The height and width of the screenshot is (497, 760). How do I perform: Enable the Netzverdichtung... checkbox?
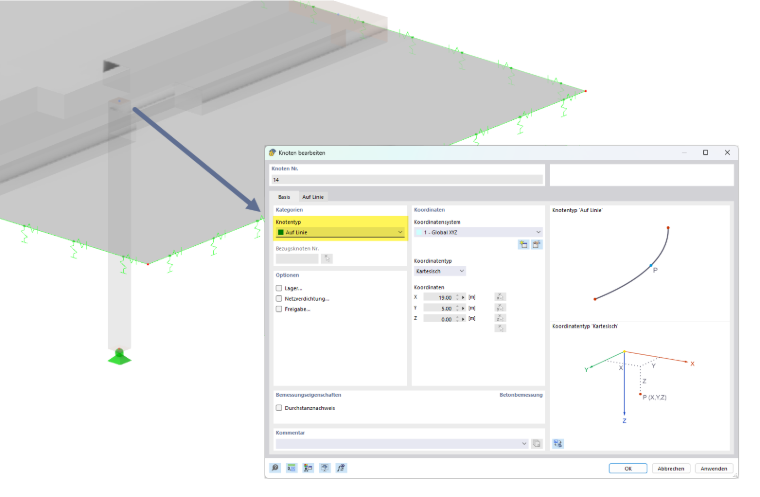point(279,299)
